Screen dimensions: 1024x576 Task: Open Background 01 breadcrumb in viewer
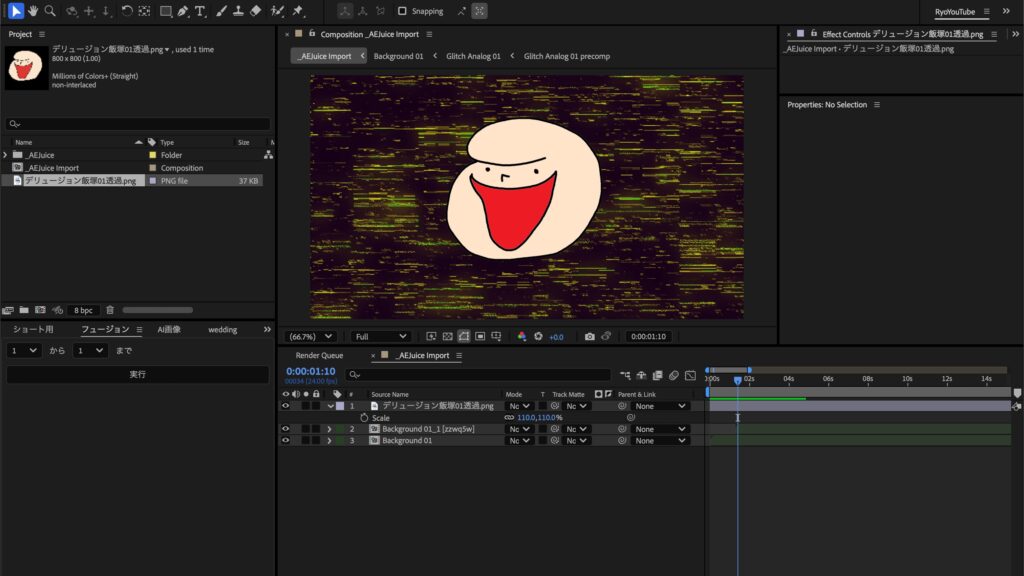(x=398, y=56)
